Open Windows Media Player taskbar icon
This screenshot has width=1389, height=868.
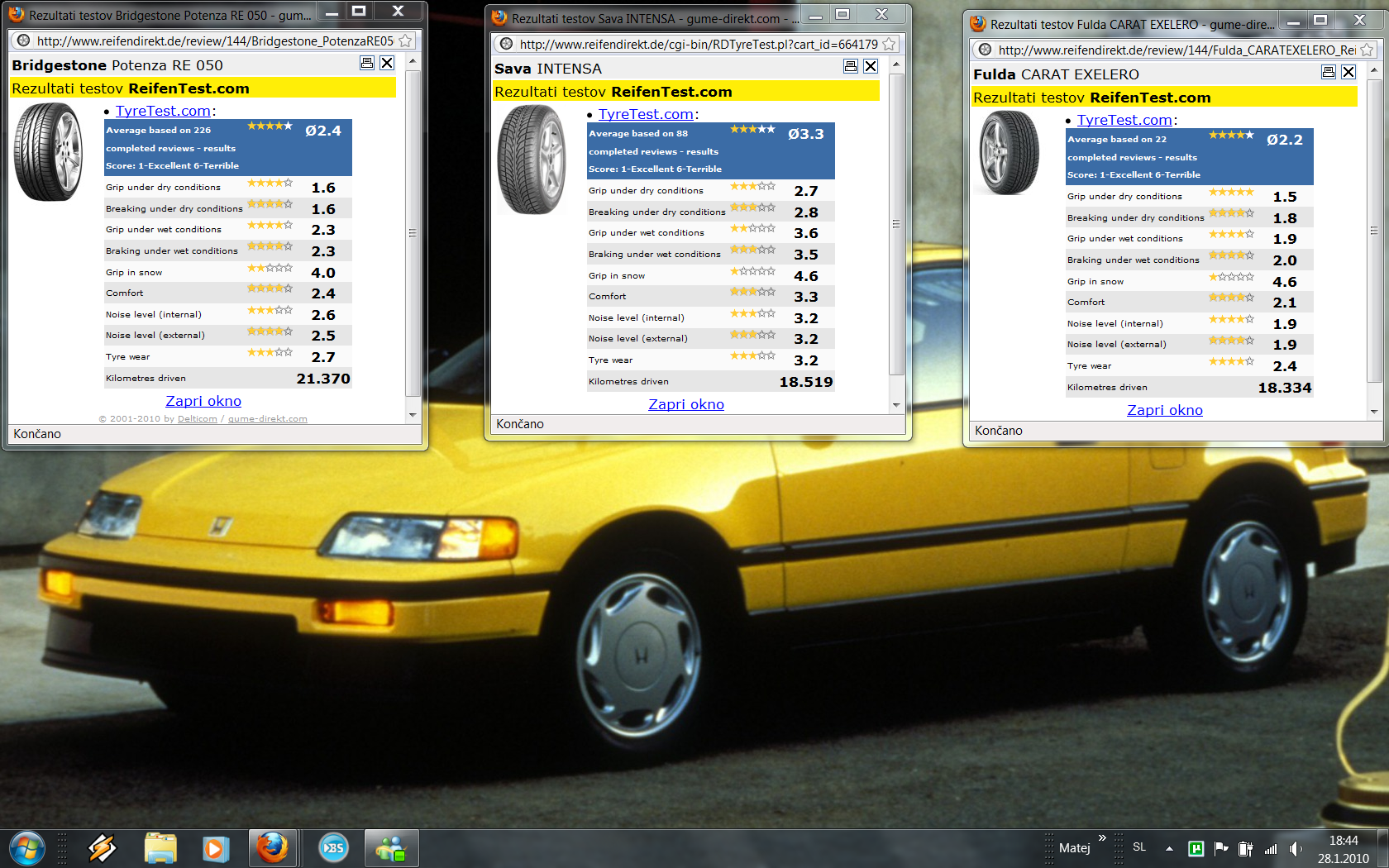tap(216, 848)
